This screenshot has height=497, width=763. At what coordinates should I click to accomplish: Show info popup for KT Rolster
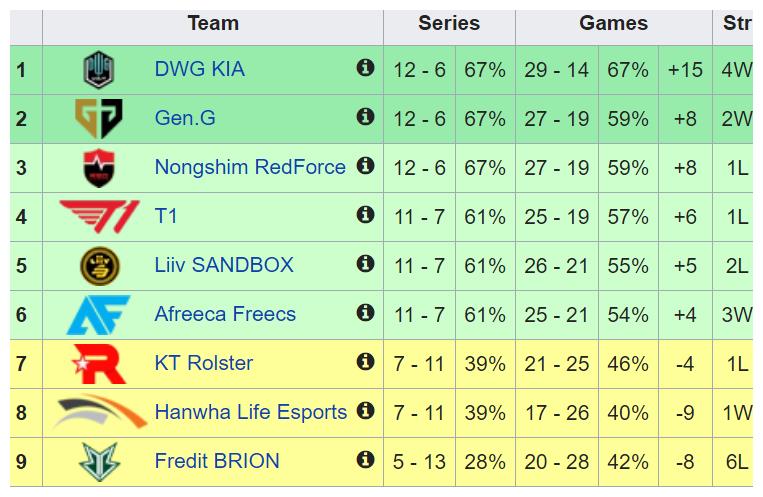(x=365, y=361)
